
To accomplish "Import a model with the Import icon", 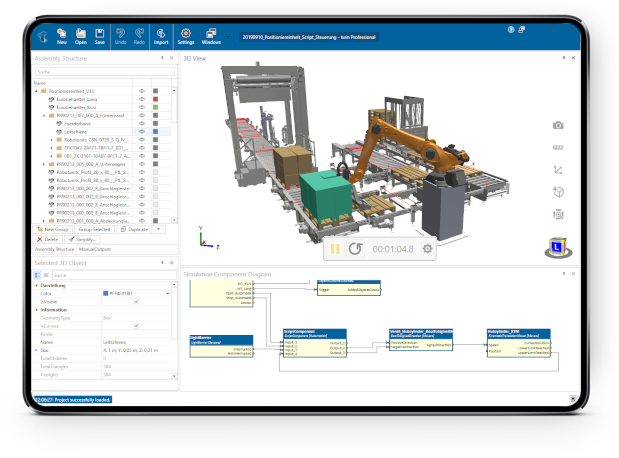I will [161, 36].
